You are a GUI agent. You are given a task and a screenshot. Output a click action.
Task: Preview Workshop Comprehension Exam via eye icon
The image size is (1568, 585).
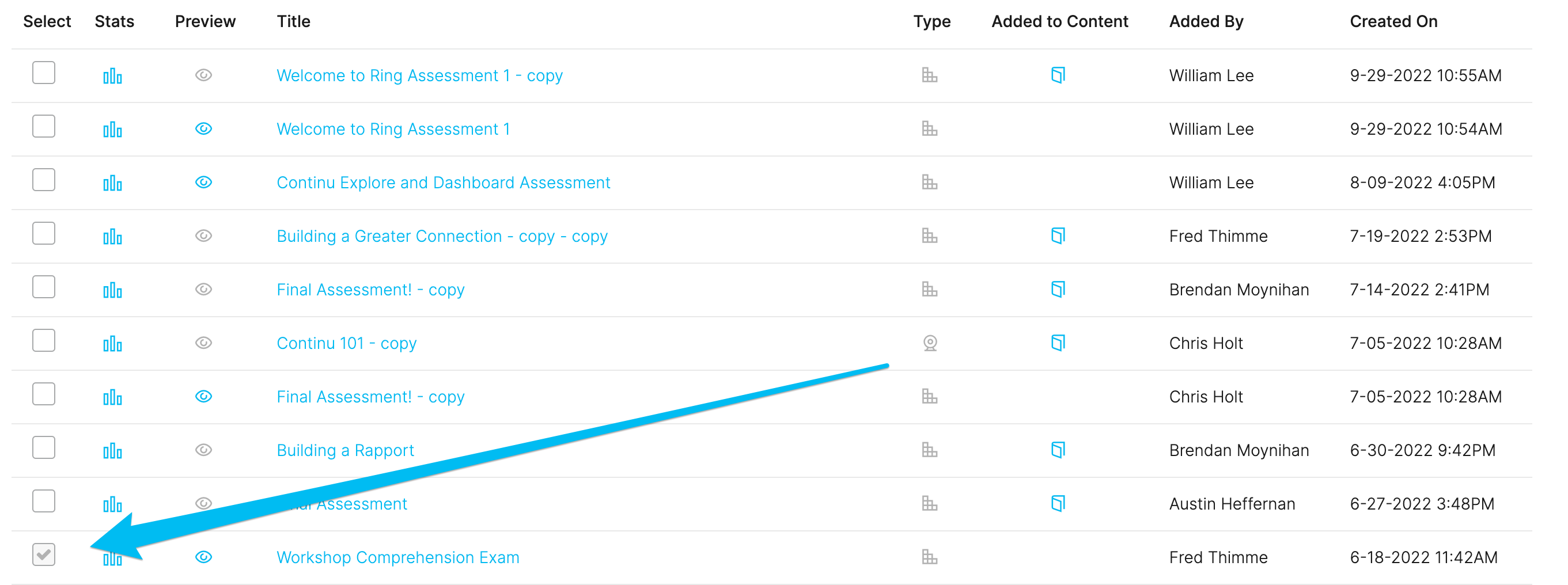pyautogui.click(x=203, y=557)
